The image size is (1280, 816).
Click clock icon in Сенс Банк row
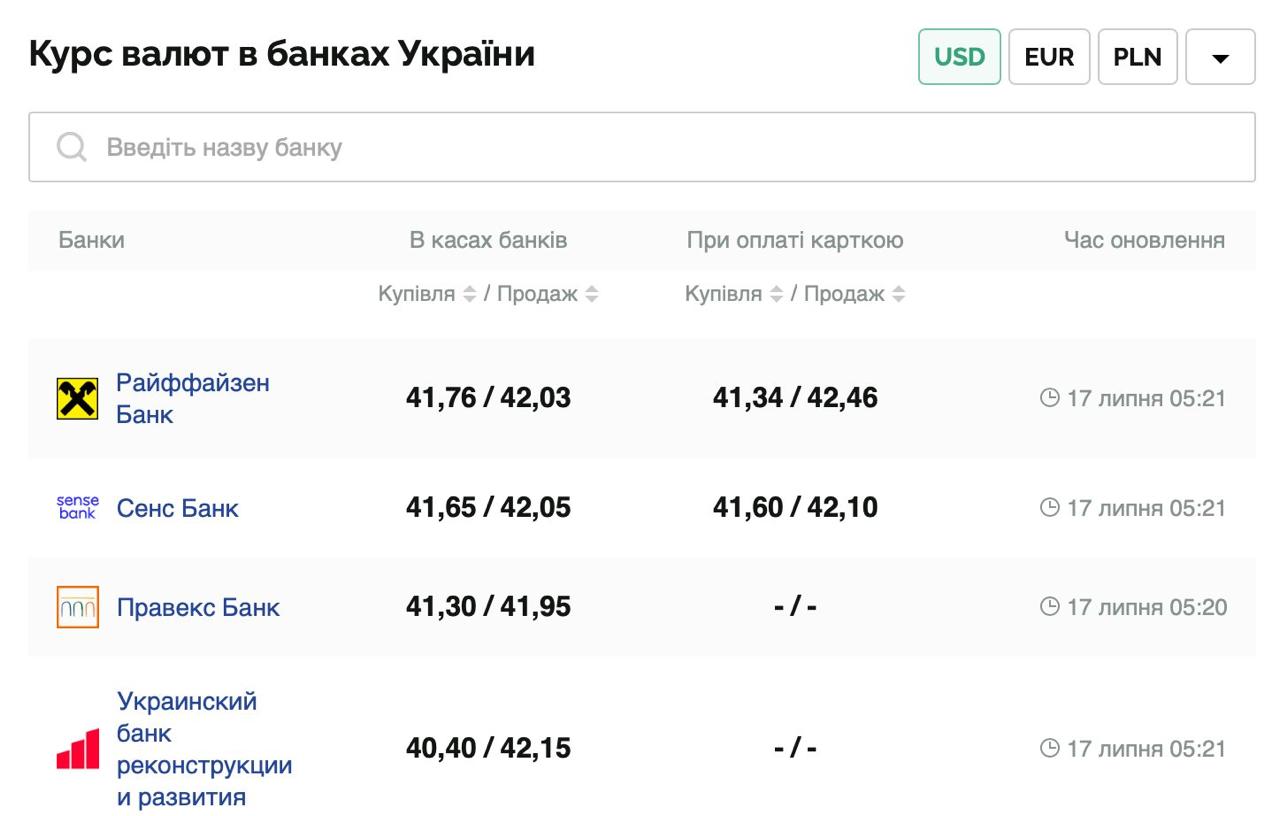point(1049,508)
